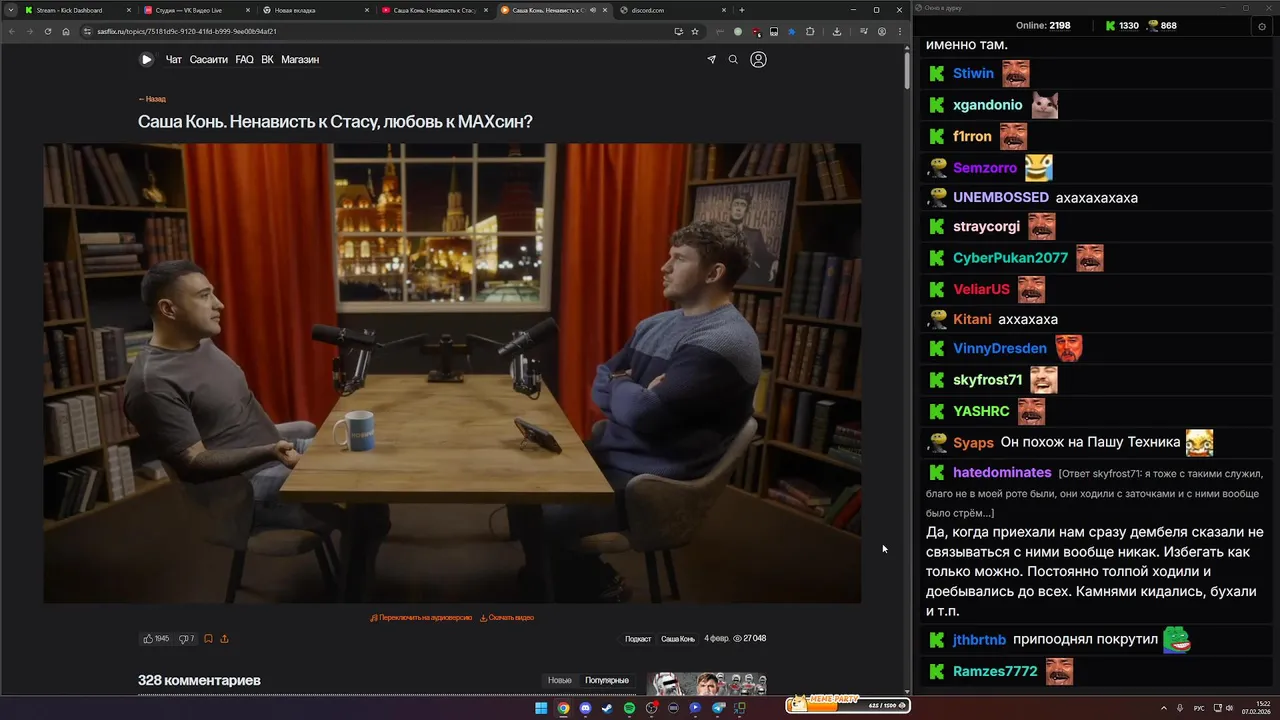The image size is (1280, 720).
Task: Bookmark this page with star icon
Action: [695, 31]
